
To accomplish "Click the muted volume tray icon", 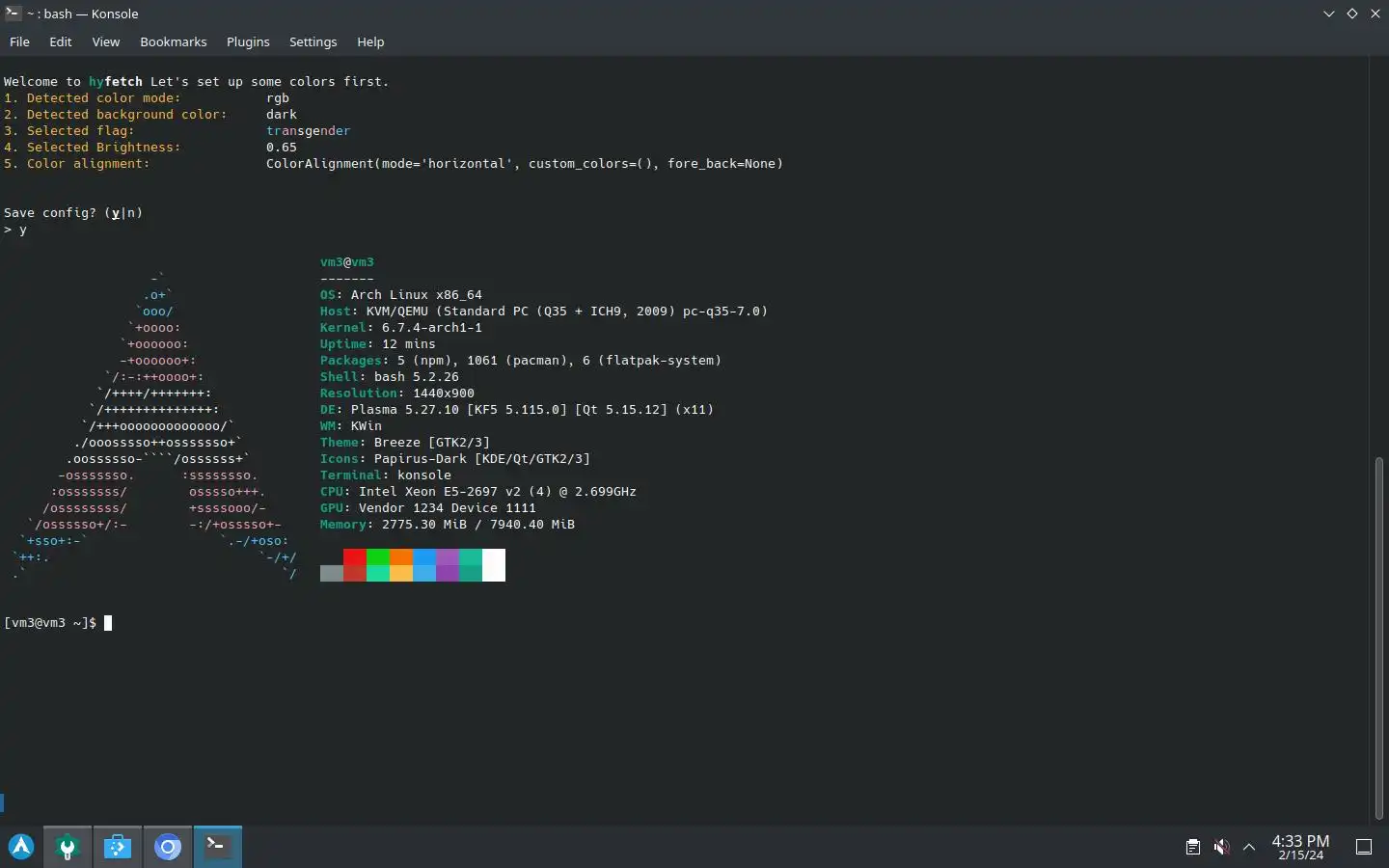I will coord(1221,847).
